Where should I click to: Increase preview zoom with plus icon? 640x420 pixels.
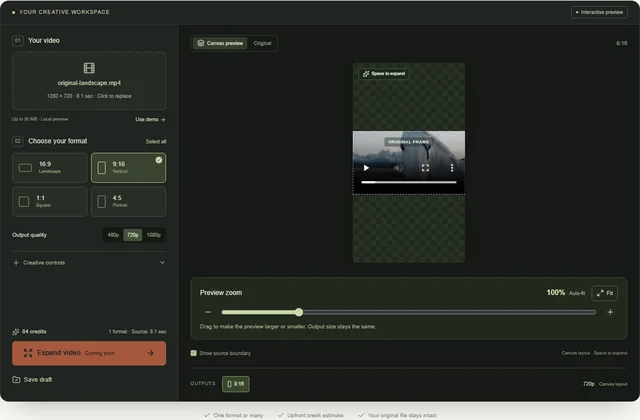coord(610,312)
